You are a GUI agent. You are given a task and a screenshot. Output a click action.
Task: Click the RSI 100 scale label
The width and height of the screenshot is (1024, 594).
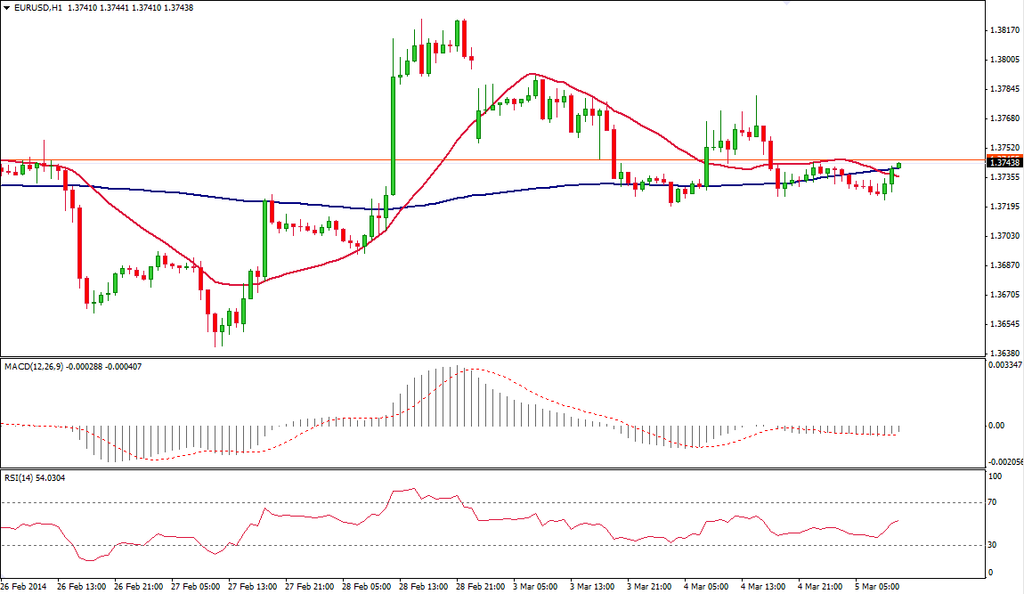tap(995, 478)
